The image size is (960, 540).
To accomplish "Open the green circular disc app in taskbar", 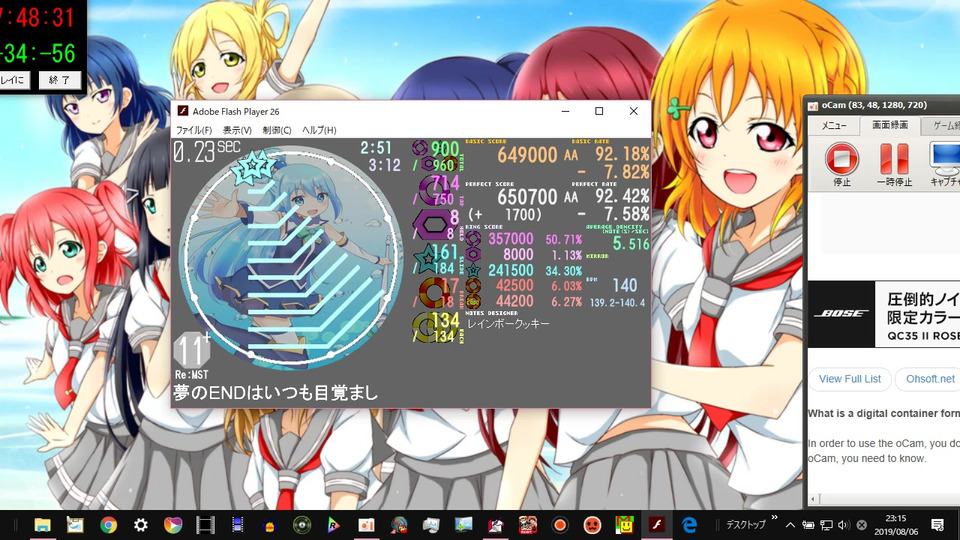I will [302, 525].
